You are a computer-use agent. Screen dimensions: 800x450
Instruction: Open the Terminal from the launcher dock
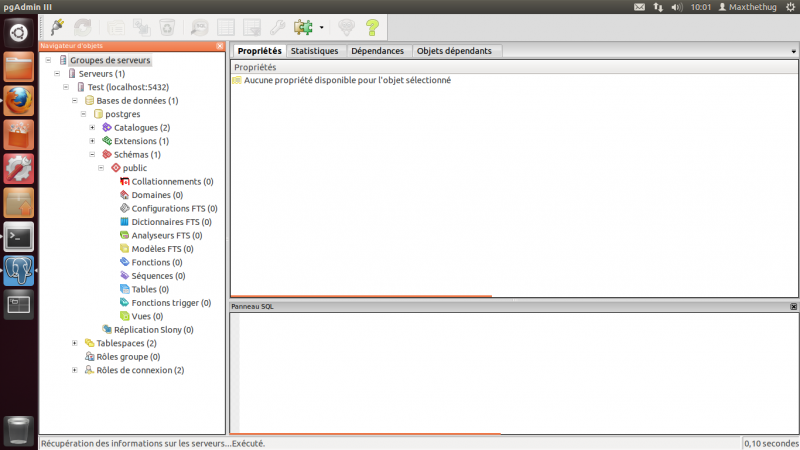coord(19,237)
